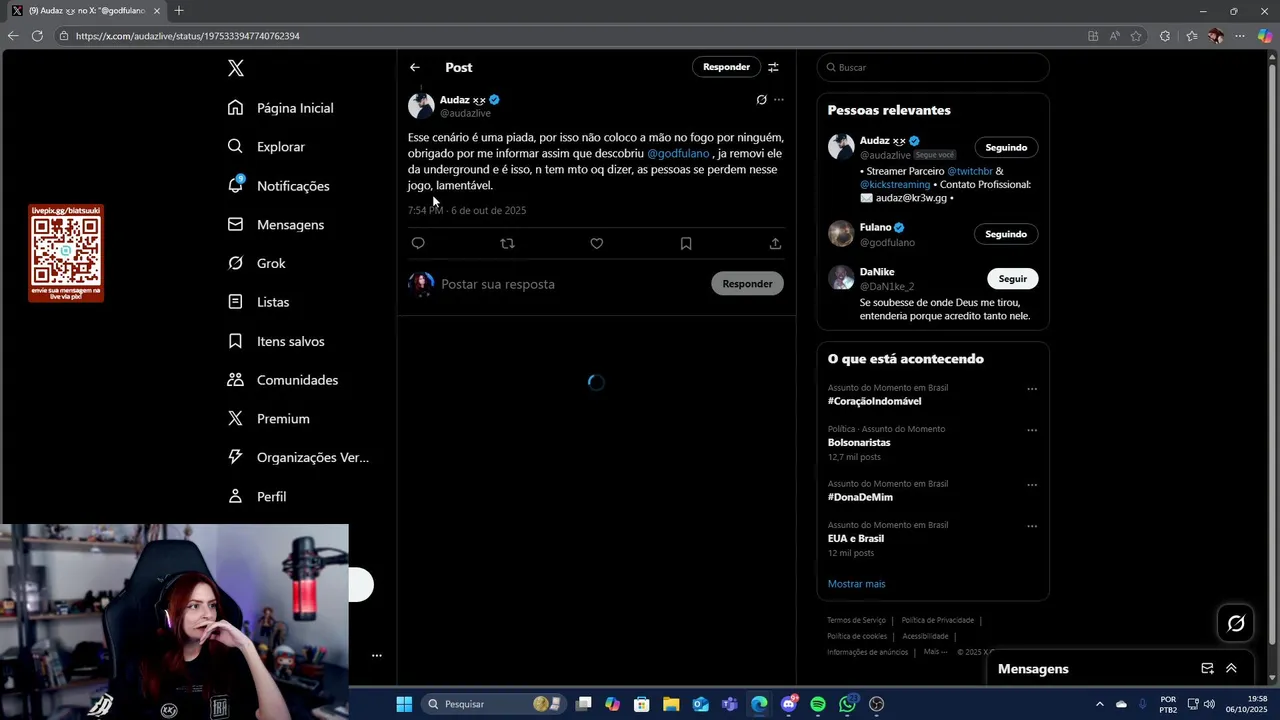The height and width of the screenshot is (720, 1280).
Task: Click the browser address bar URL
Action: 188,36
